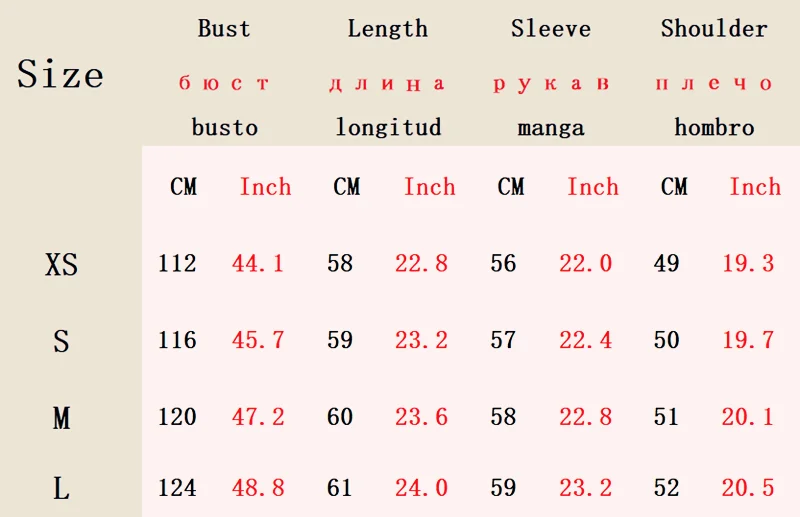This screenshot has width=800, height=517.
Task: Select the Inch label under Shoulder
Action: pos(755,187)
